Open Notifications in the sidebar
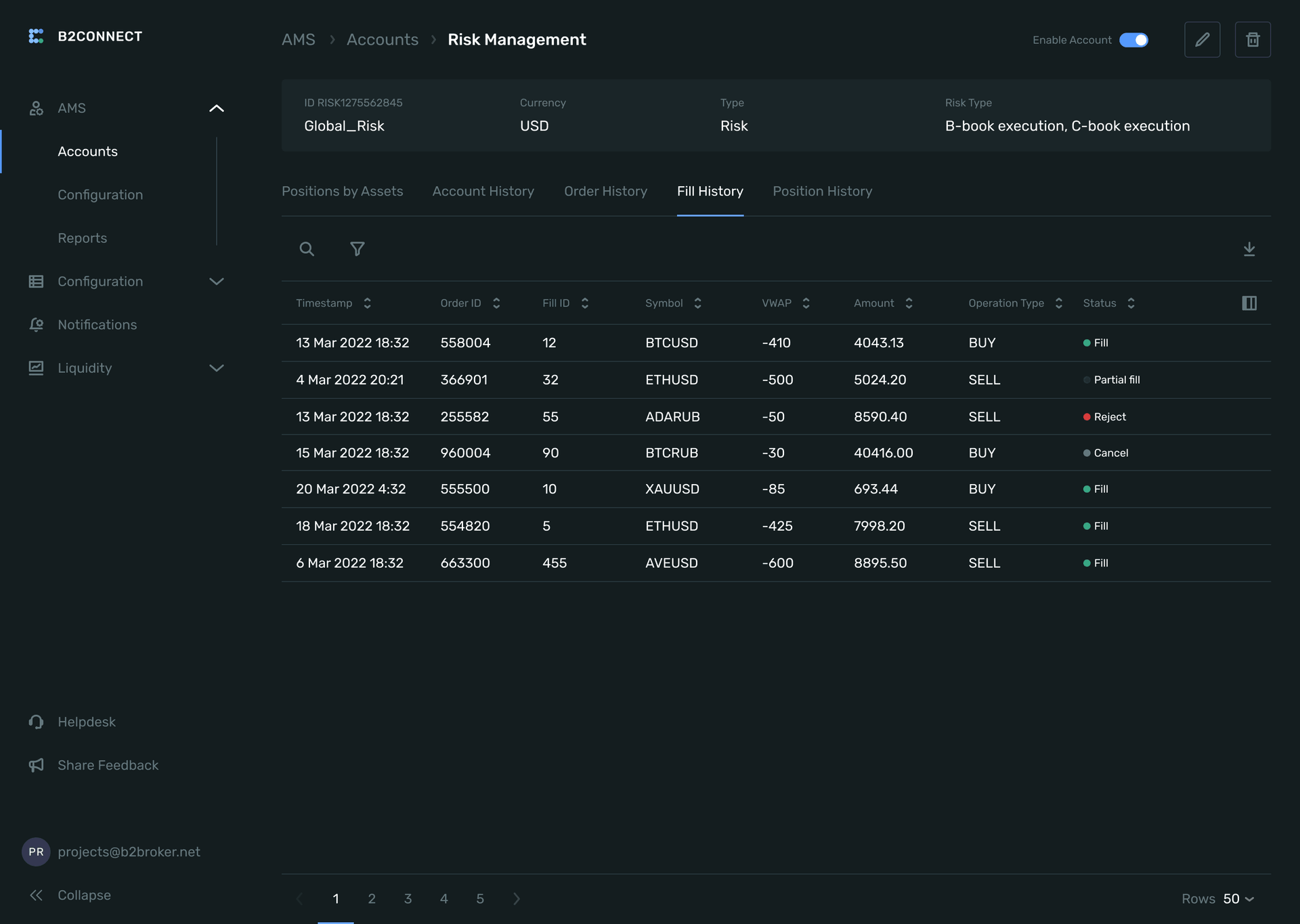 [x=97, y=325]
